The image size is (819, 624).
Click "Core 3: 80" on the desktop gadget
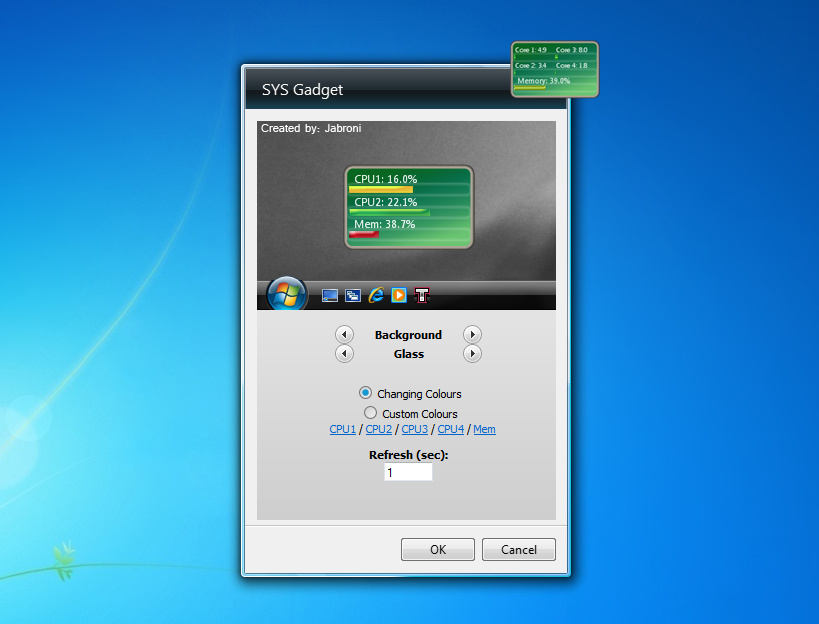click(571, 50)
